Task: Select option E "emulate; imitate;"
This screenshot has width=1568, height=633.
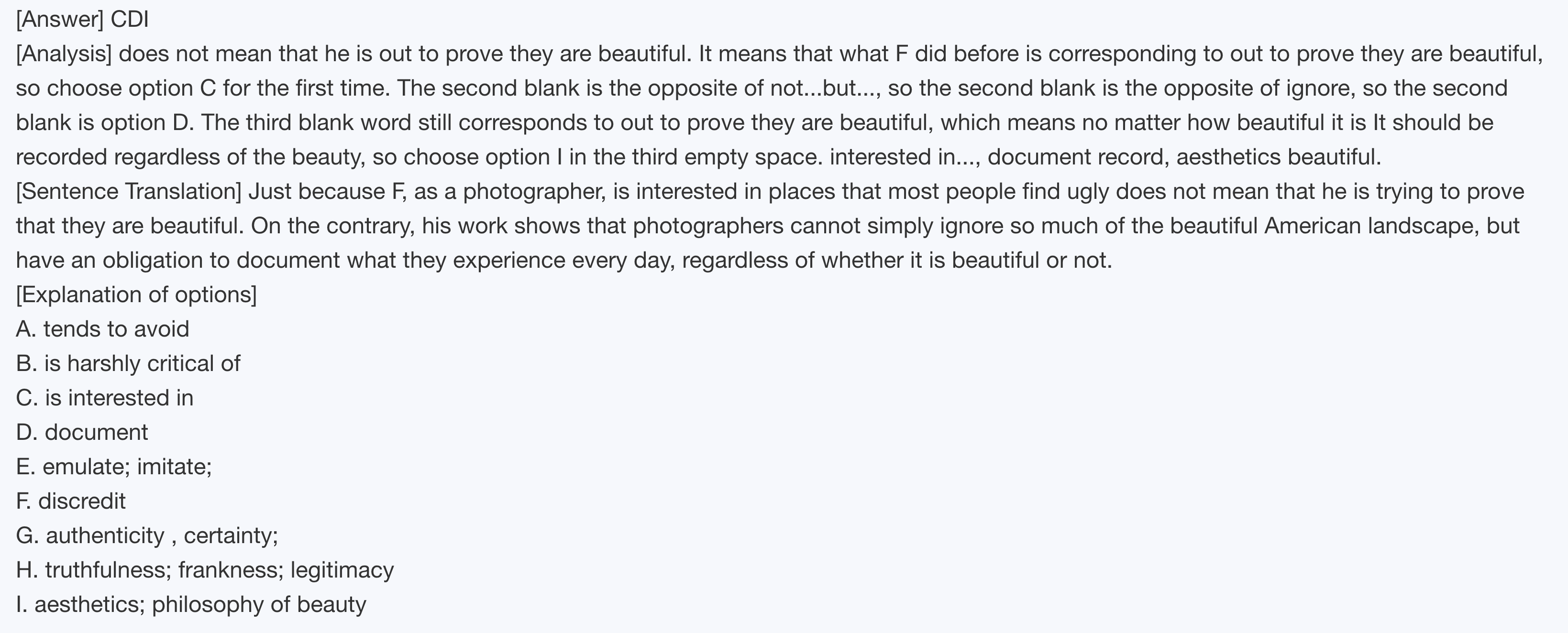Action: [114, 467]
